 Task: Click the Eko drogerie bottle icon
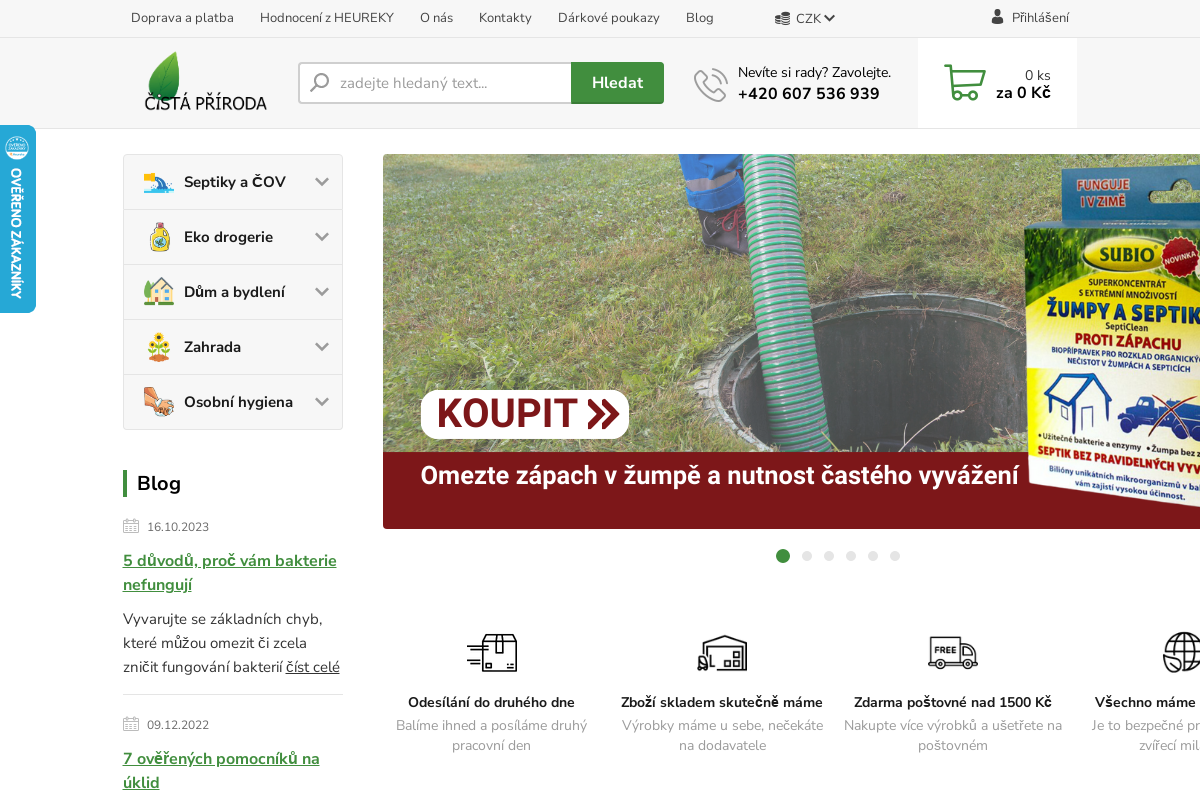click(158, 237)
